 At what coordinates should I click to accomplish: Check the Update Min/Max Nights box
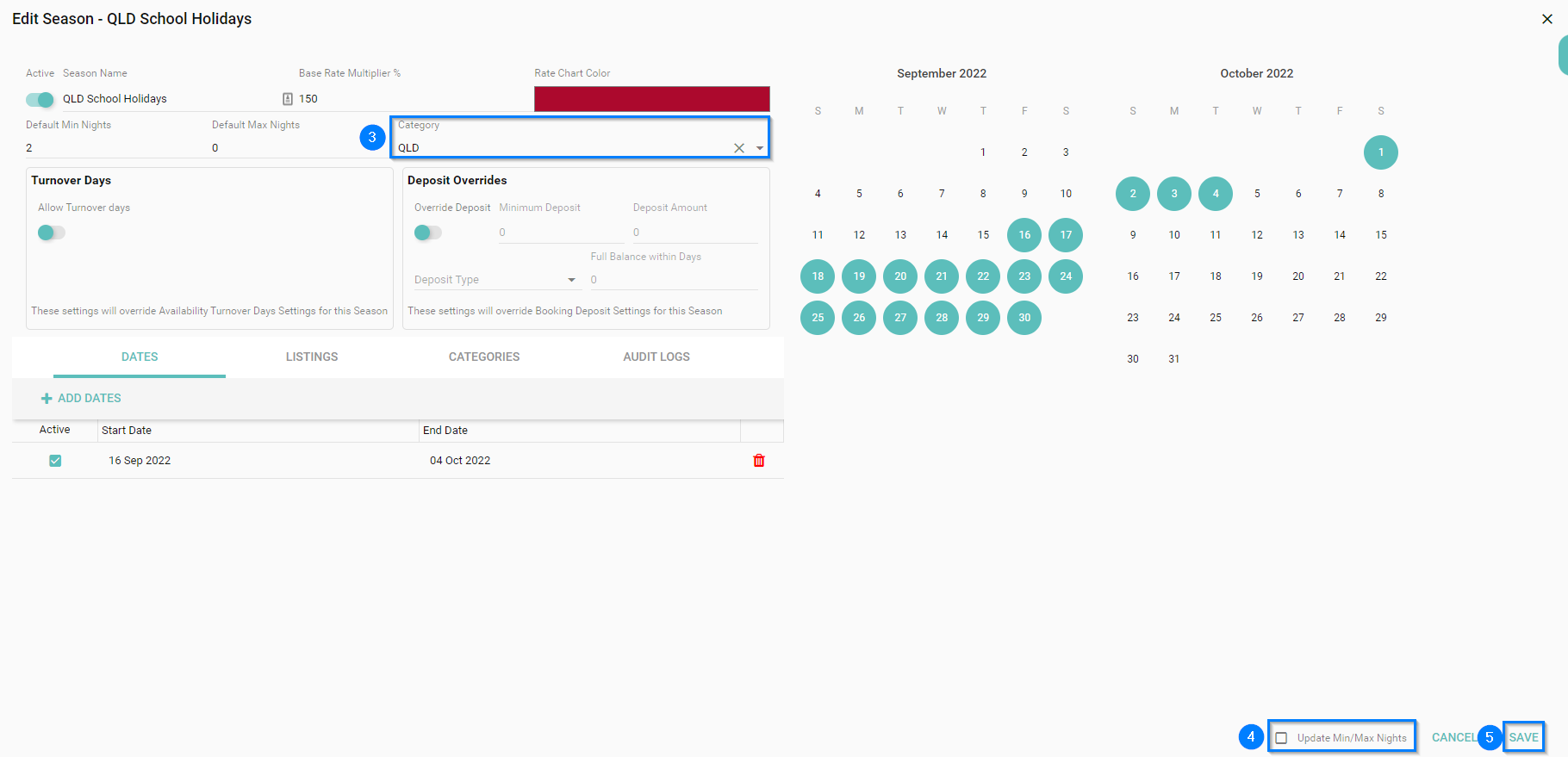[1281, 738]
